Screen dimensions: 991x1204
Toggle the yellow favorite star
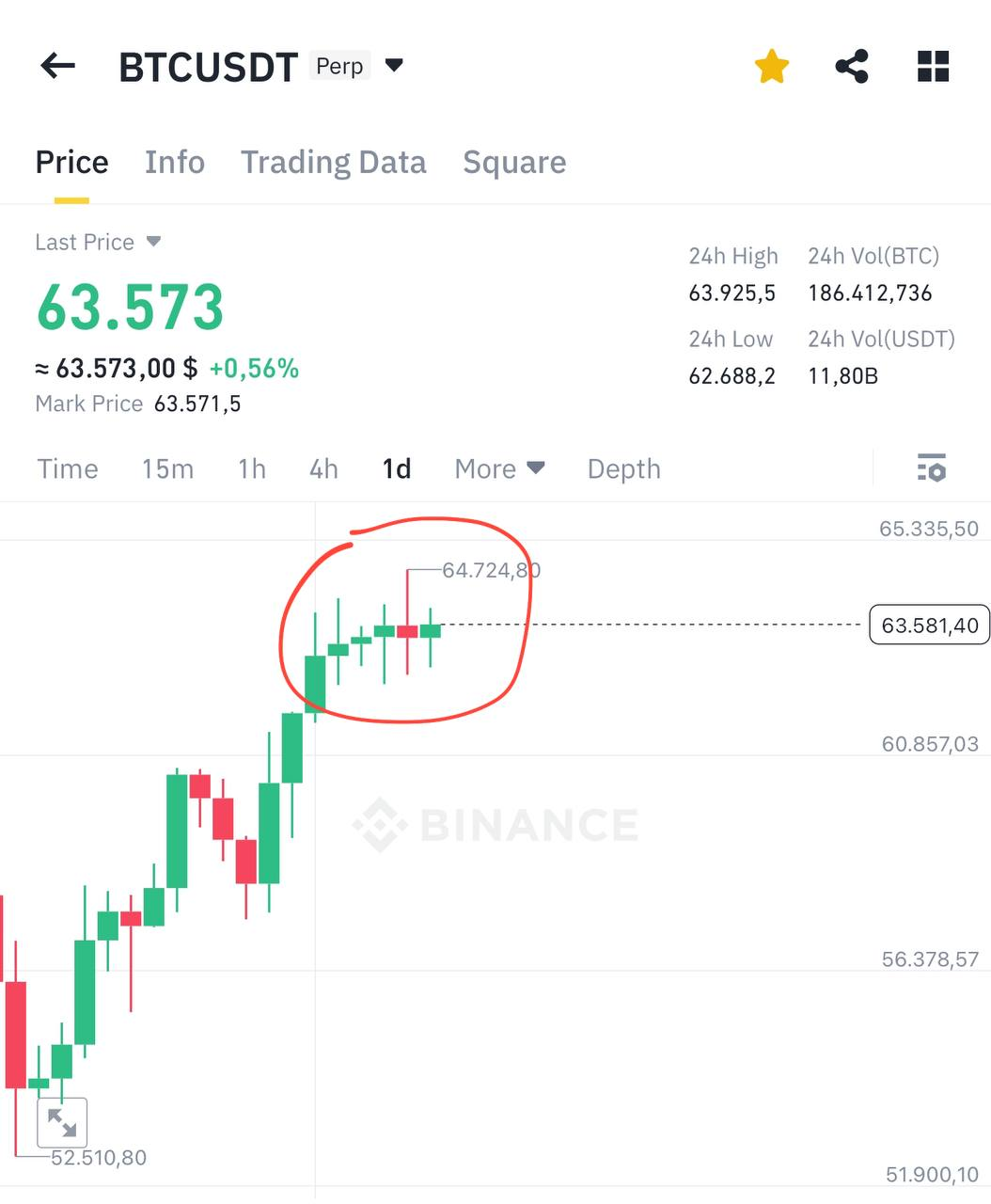771,67
